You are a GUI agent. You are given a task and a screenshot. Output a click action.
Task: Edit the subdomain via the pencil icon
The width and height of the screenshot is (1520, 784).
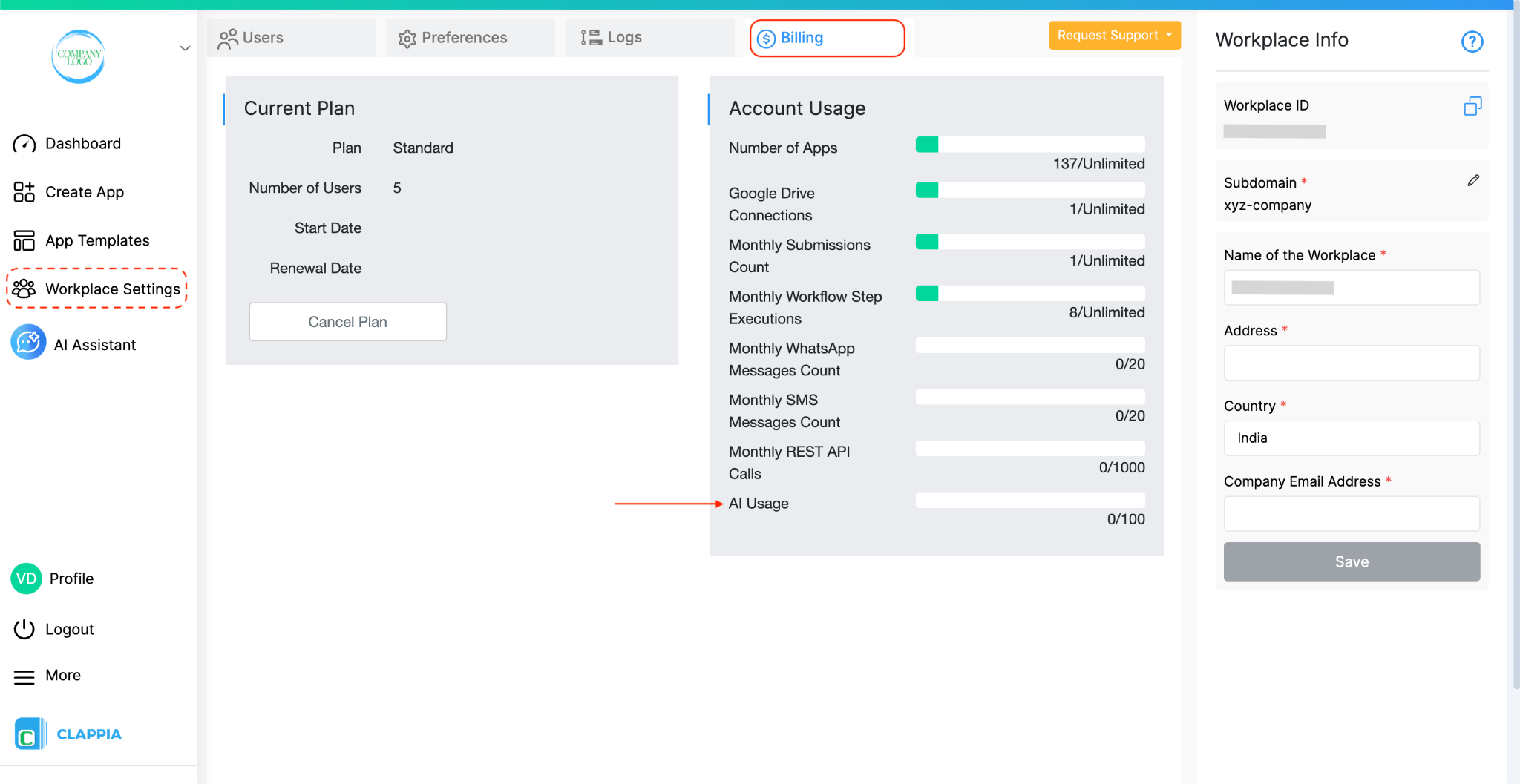tap(1472, 179)
